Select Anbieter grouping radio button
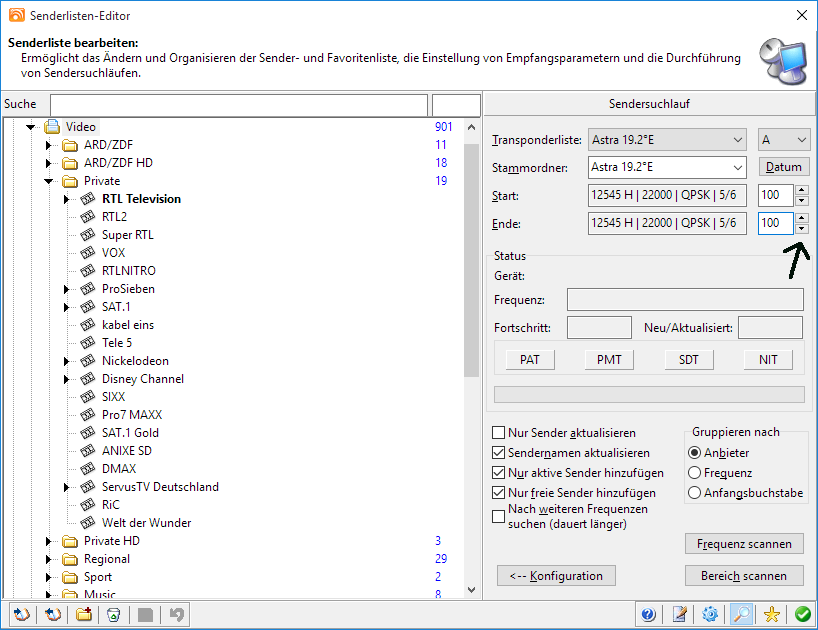The width and height of the screenshot is (818, 630). tap(694, 453)
